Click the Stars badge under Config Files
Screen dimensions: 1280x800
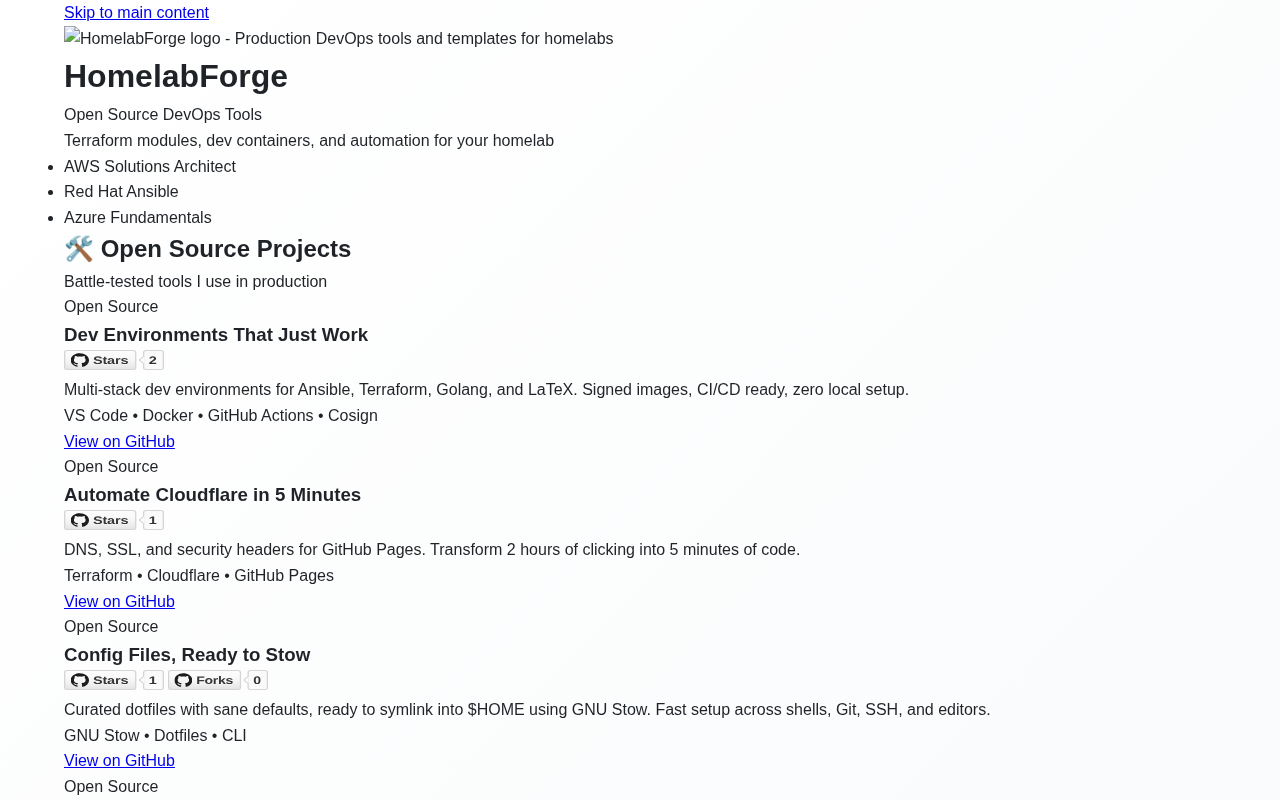(x=100, y=680)
